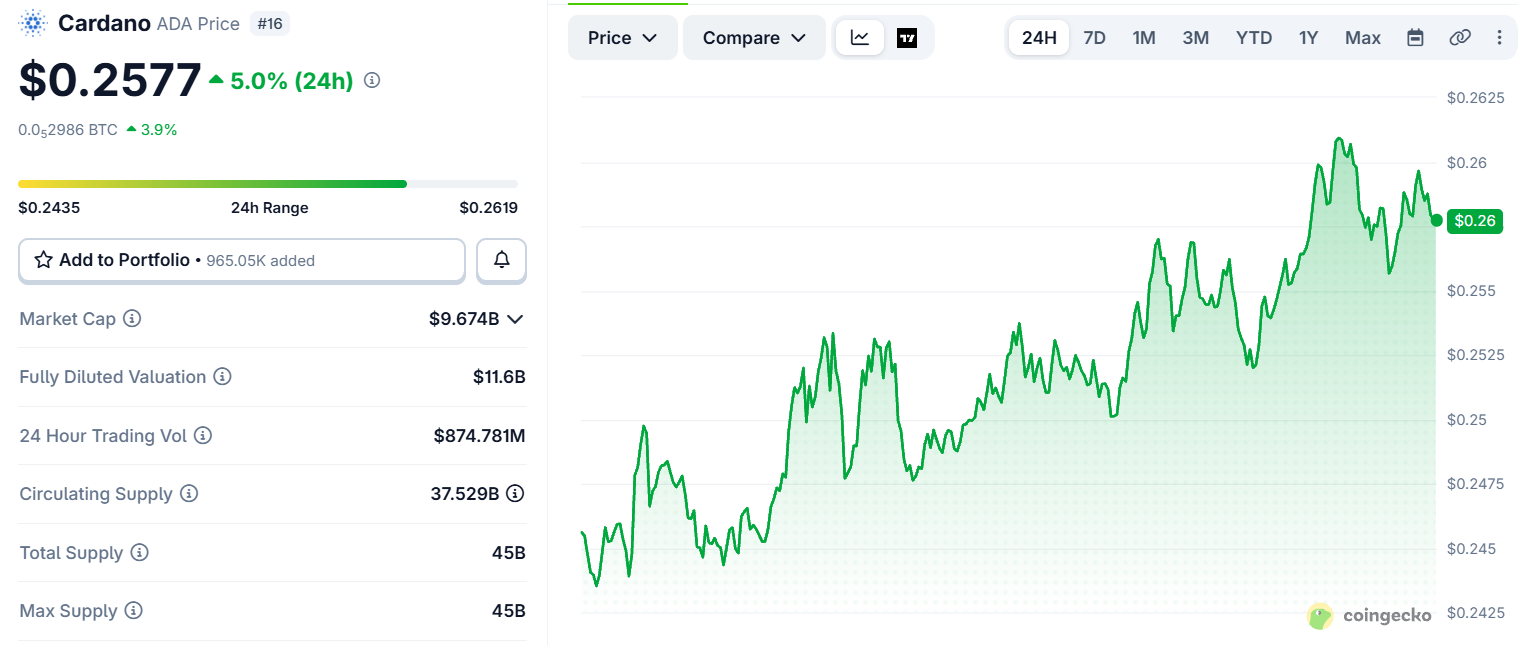Image resolution: width=1522 pixels, height=645 pixels.
Task: Switch to the TradingView chart icon
Action: pyautogui.click(x=907, y=38)
